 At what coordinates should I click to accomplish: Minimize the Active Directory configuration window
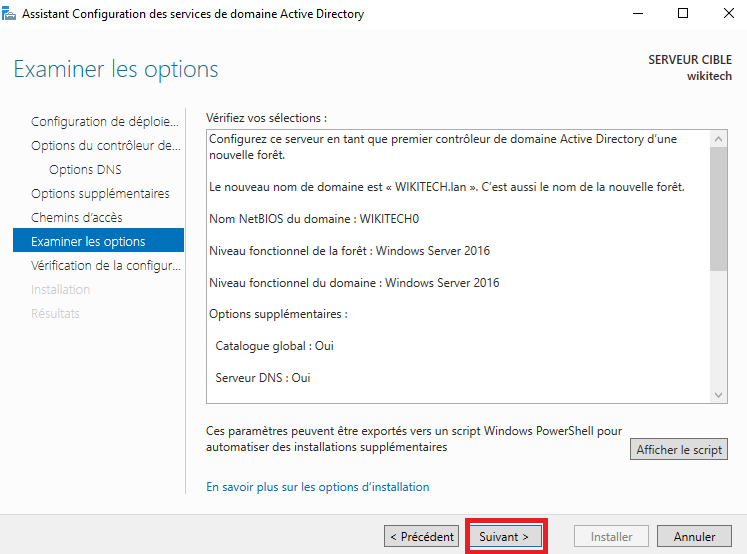pyautogui.click(x=638, y=14)
